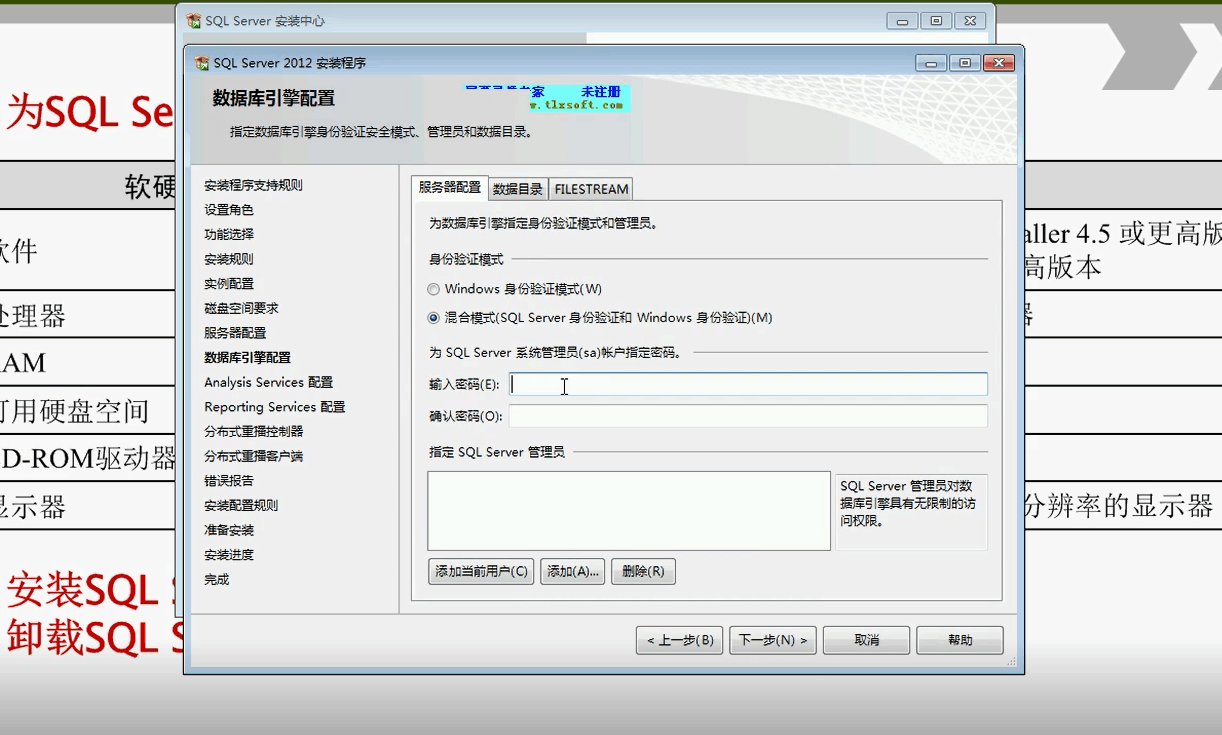The image size is (1222, 735).
Task: Click 分布式重播控制器 step
Action: [x=253, y=431]
